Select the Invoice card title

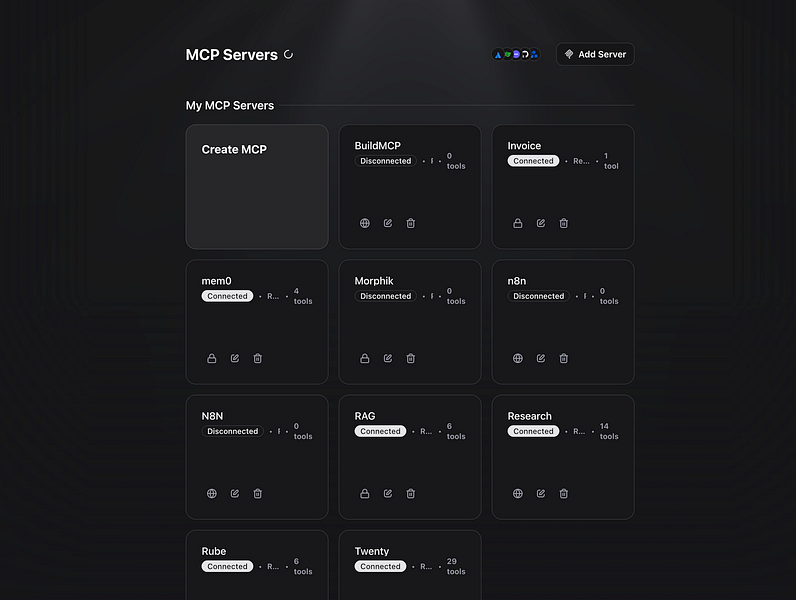[524, 146]
